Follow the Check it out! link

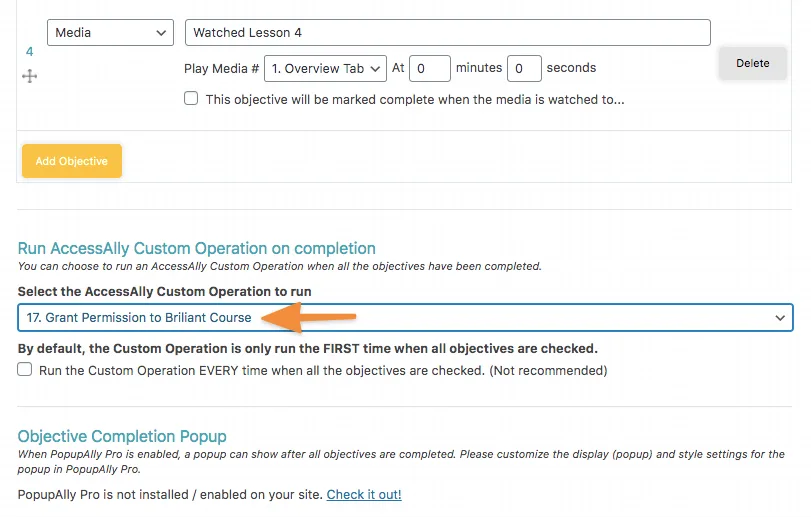pyautogui.click(x=364, y=494)
